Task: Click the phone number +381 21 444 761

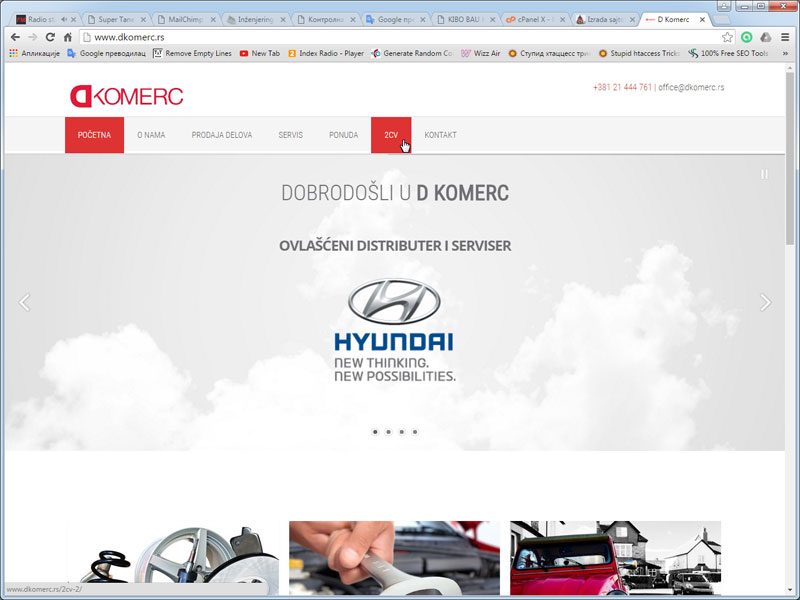Action: (x=622, y=87)
